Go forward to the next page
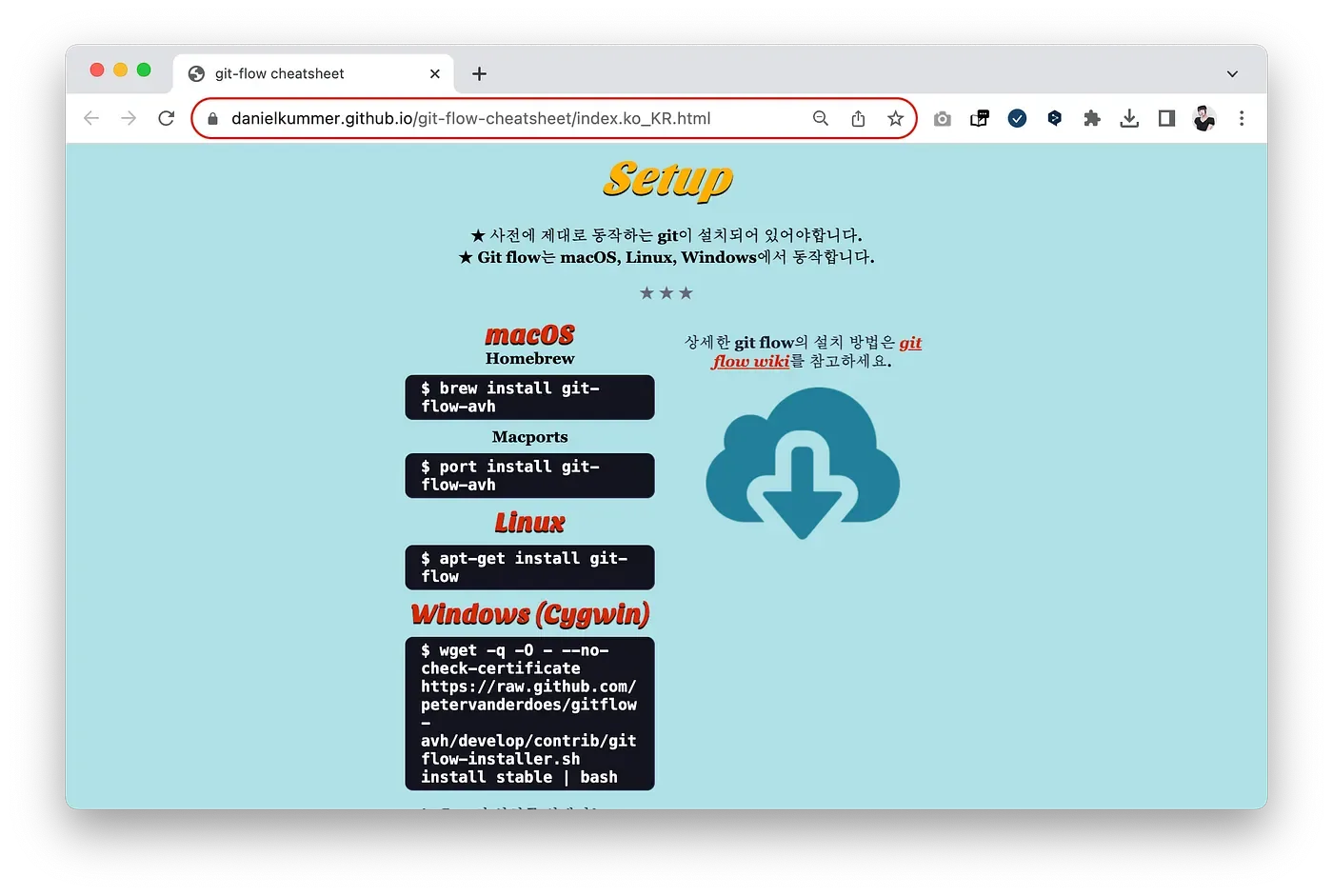The width and height of the screenshot is (1333, 896). pyautogui.click(x=129, y=118)
